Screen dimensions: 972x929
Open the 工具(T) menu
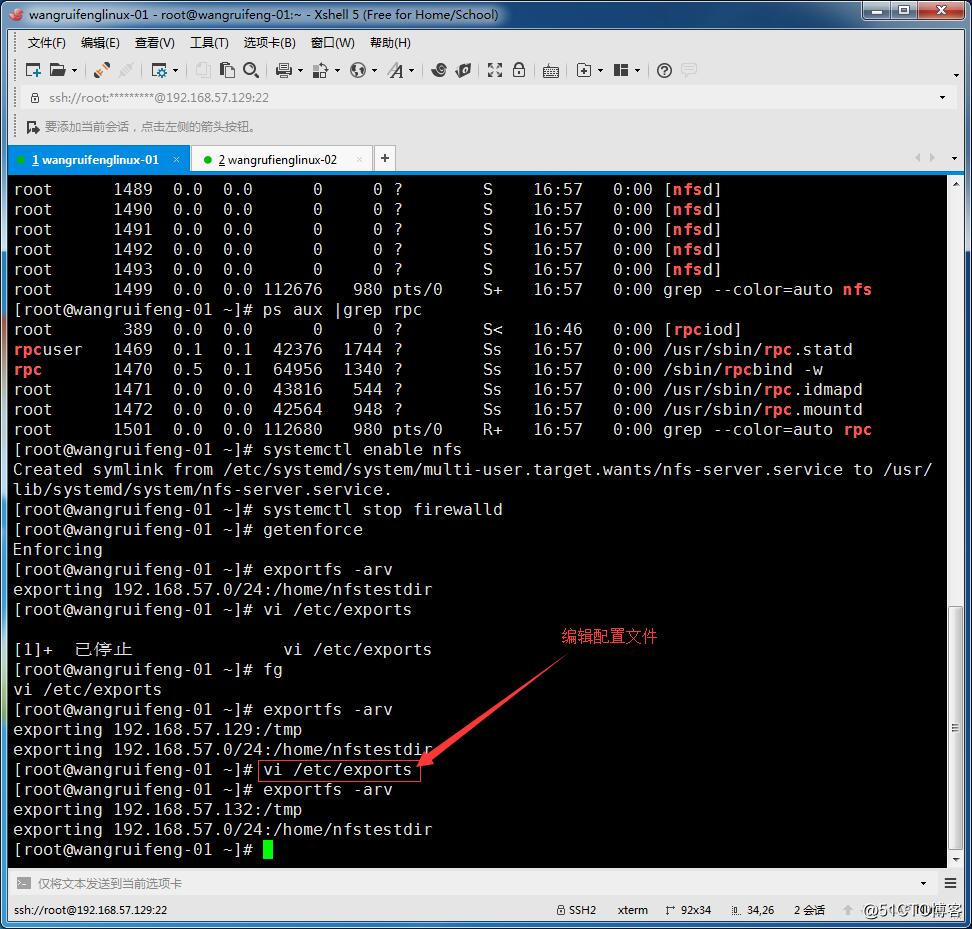pyautogui.click(x=209, y=42)
